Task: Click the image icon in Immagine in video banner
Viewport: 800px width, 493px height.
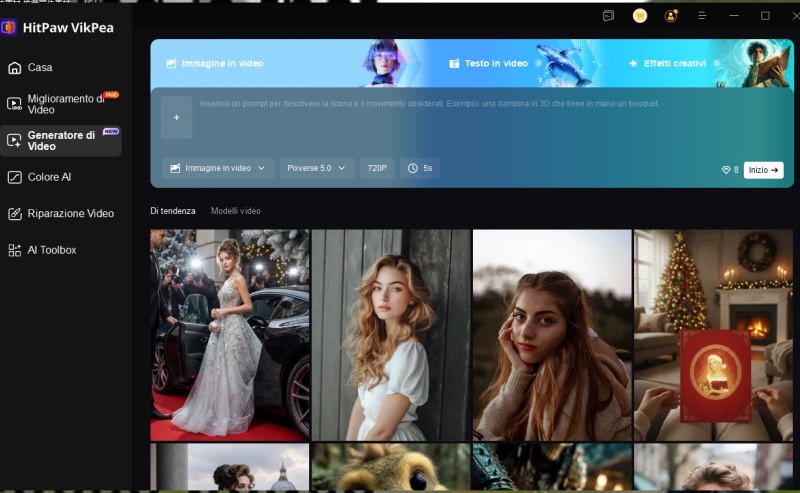Action: coord(171,63)
